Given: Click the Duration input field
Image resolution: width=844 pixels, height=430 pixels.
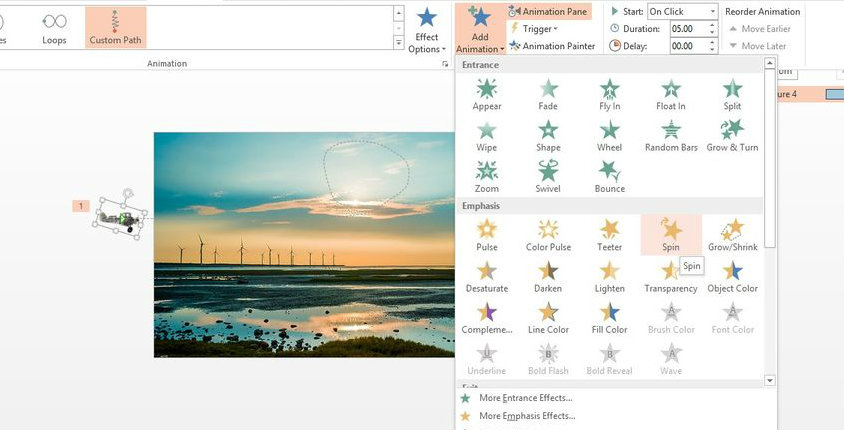Looking at the screenshot, I should coord(688,29).
